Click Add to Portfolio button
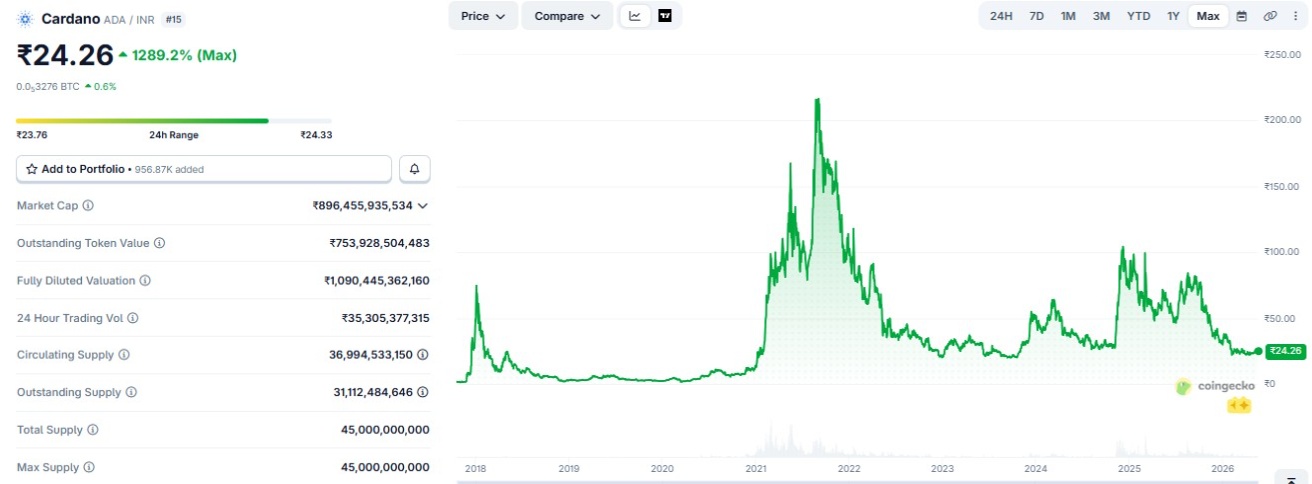This screenshot has height=484, width=1312. [204, 169]
